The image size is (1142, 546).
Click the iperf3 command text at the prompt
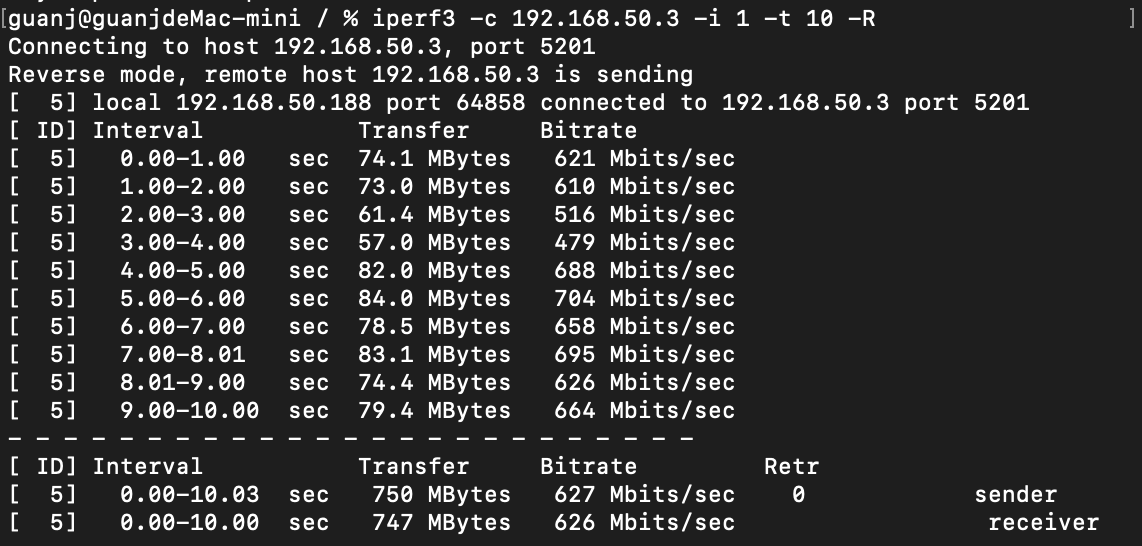(x=436, y=18)
